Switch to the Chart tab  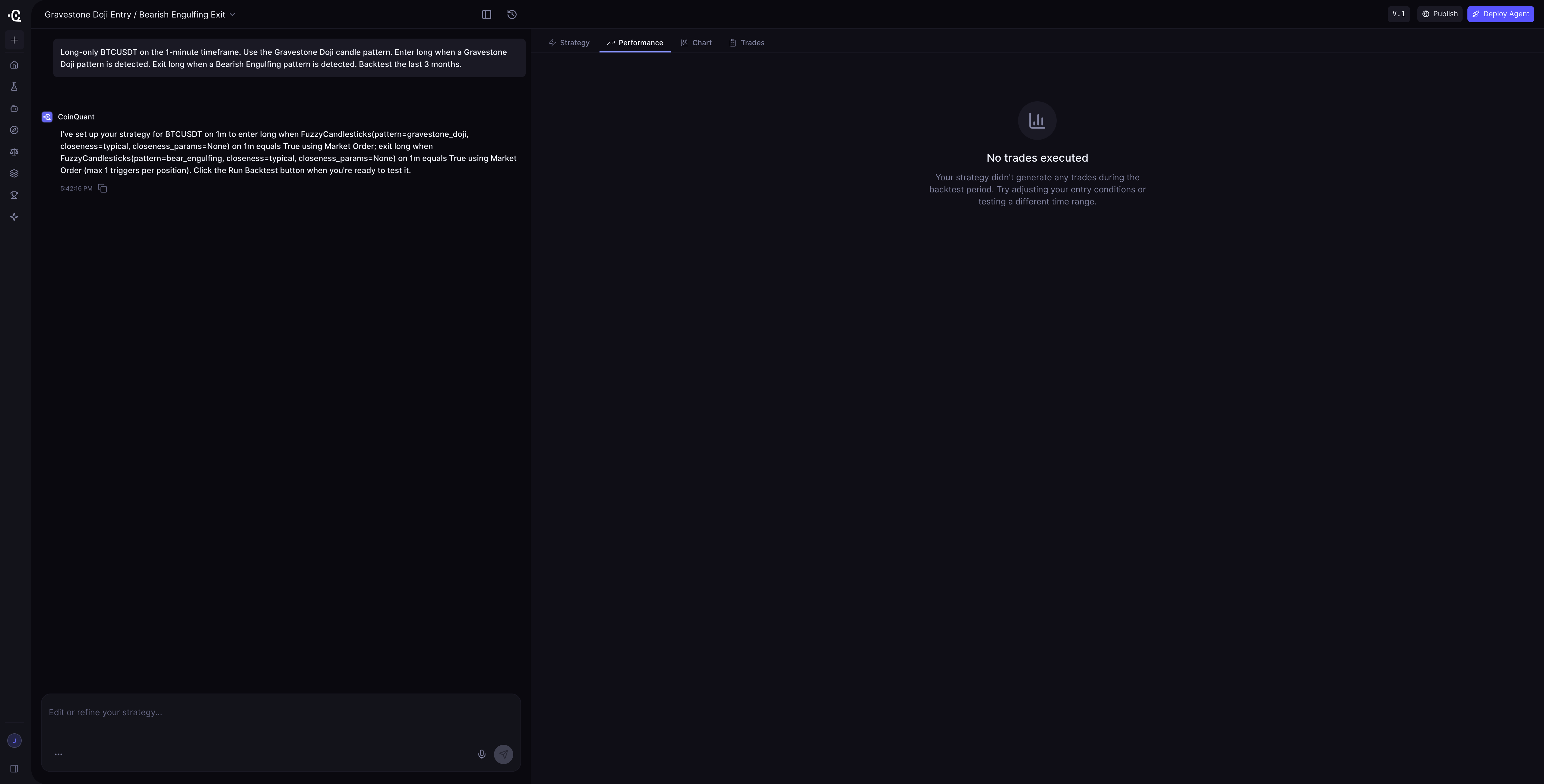(697, 43)
